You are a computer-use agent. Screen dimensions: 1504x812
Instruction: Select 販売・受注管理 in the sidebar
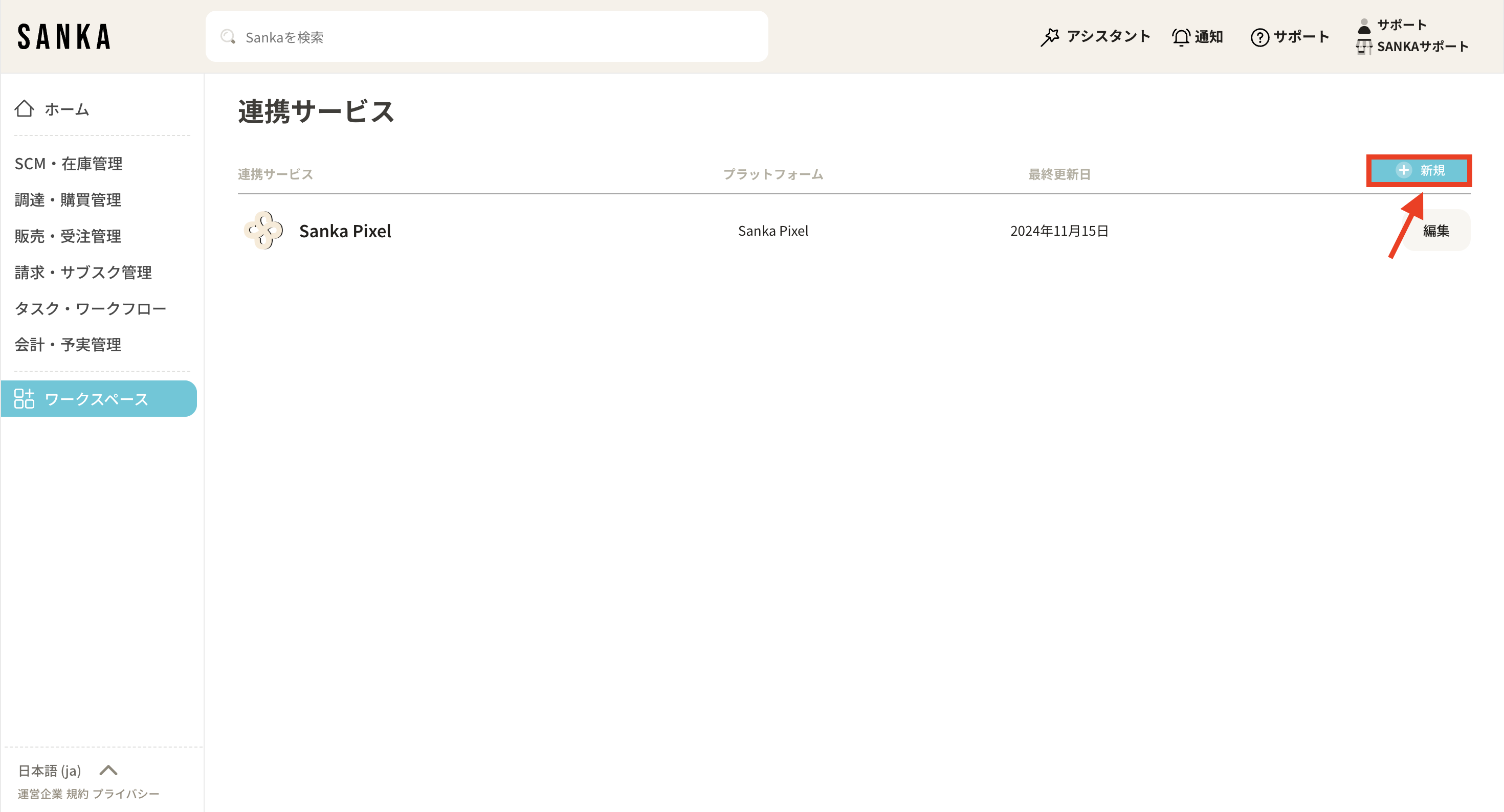click(68, 236)
